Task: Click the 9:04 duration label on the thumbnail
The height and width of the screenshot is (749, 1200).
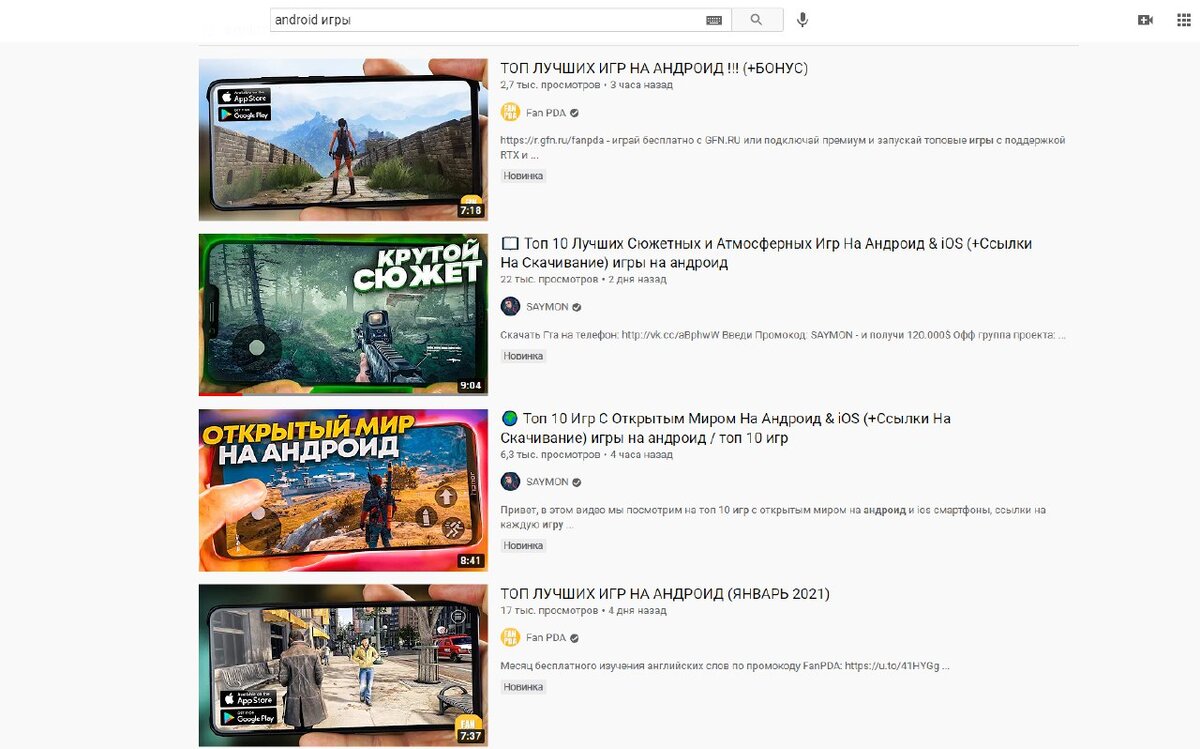Action: pos(470,385)
